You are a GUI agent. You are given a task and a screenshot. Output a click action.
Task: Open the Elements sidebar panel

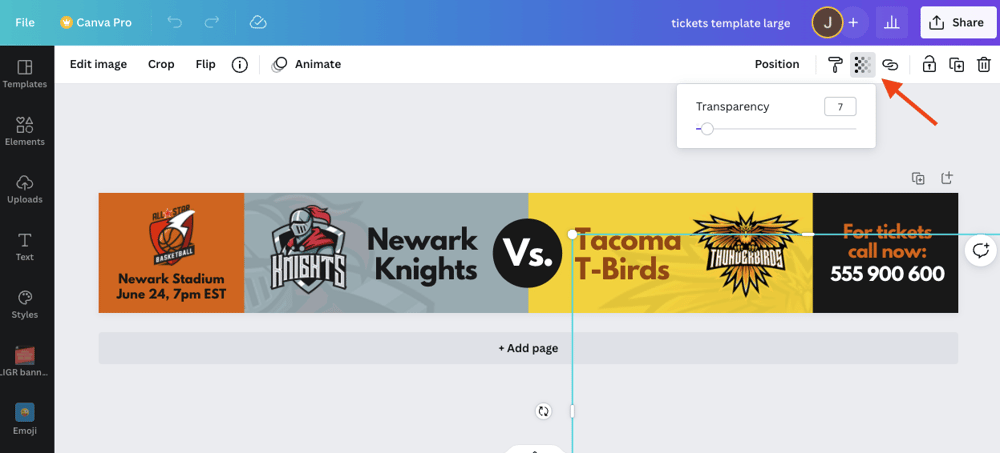pyautogui.click(x=25, y=131)
